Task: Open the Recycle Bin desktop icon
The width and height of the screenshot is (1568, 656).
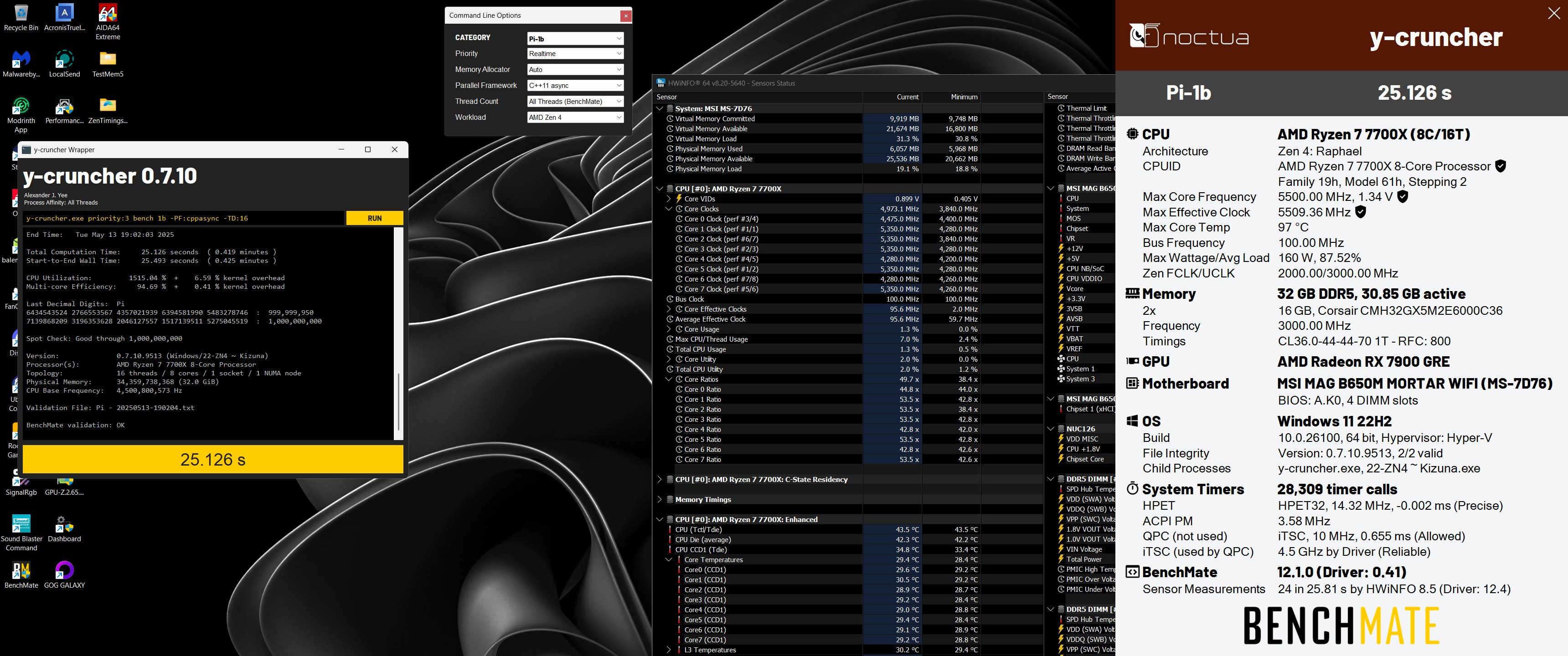Action: tap(21, 18)
